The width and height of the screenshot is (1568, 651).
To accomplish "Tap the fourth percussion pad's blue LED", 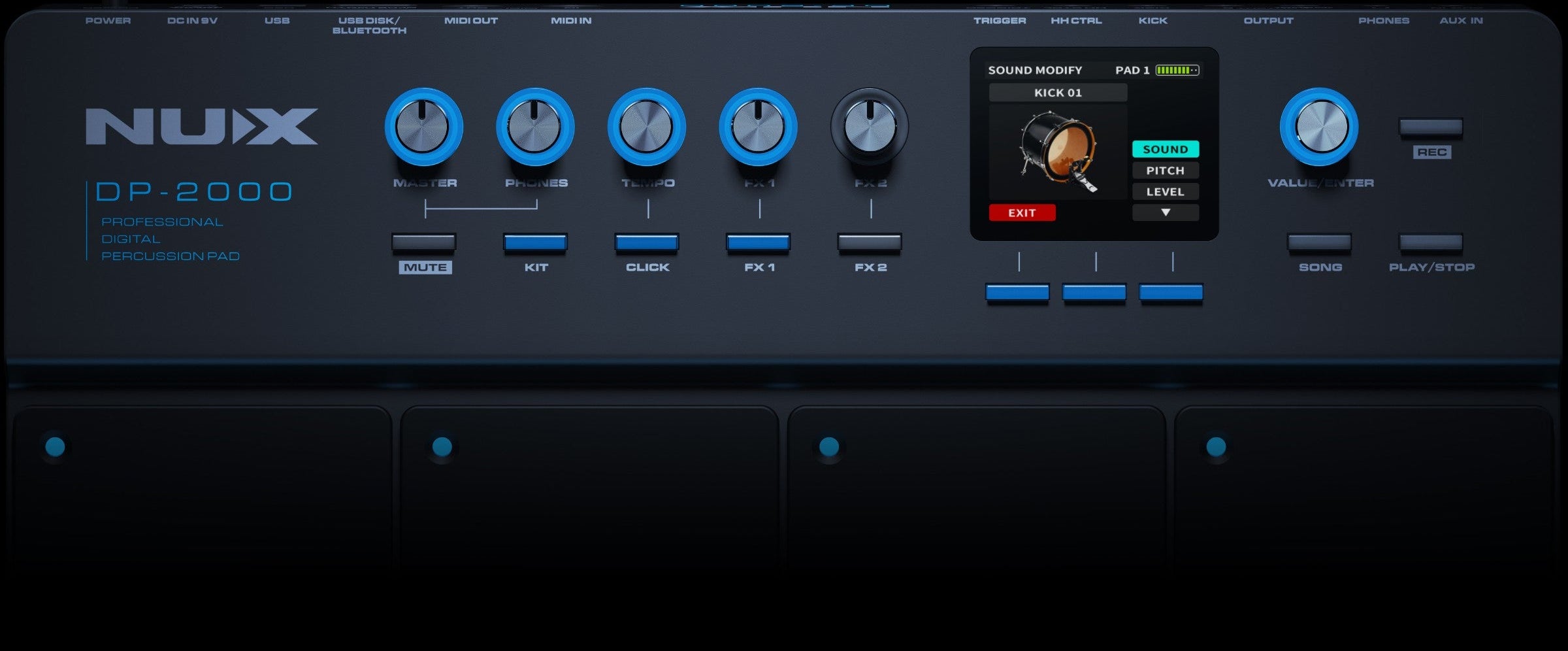I will coord(1216,447).
